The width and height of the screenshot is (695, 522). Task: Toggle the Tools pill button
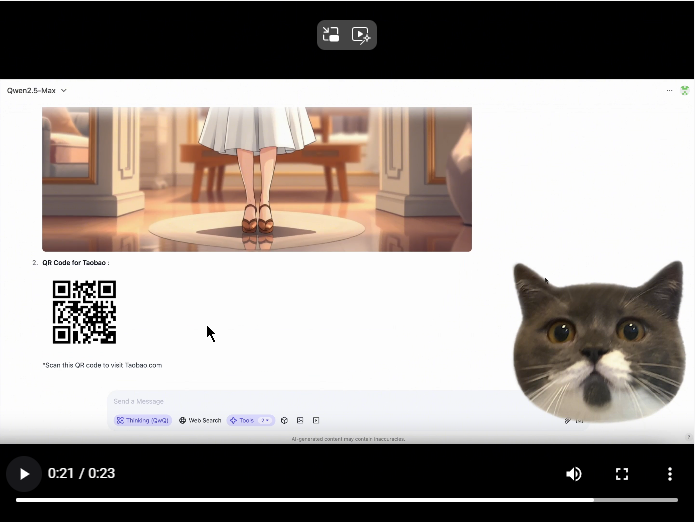242,421
